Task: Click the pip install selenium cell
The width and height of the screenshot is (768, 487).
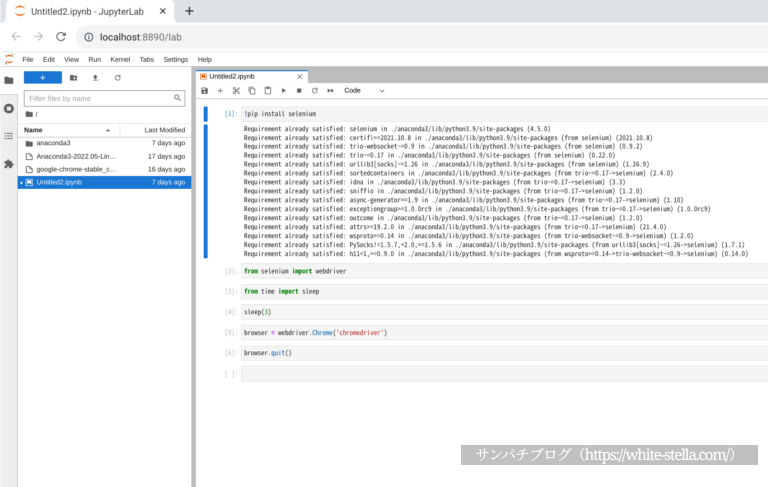Action: (504, 114)
